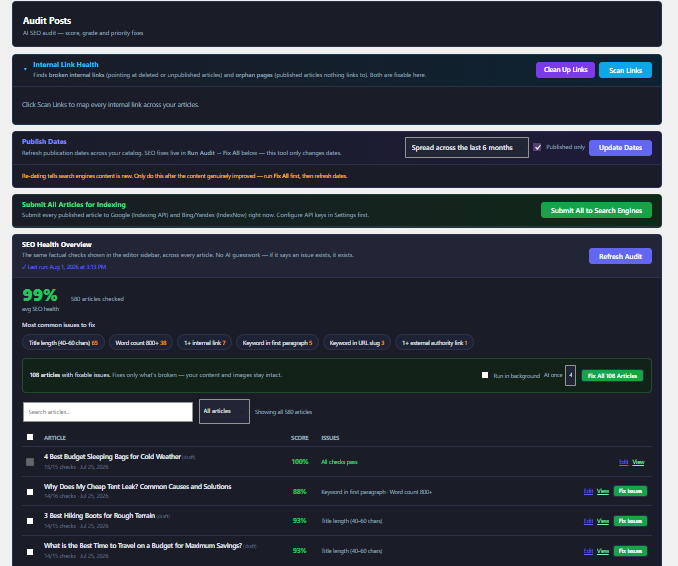Click the 'Last run: Aug 1' timestamp

[x=64, y=267]
